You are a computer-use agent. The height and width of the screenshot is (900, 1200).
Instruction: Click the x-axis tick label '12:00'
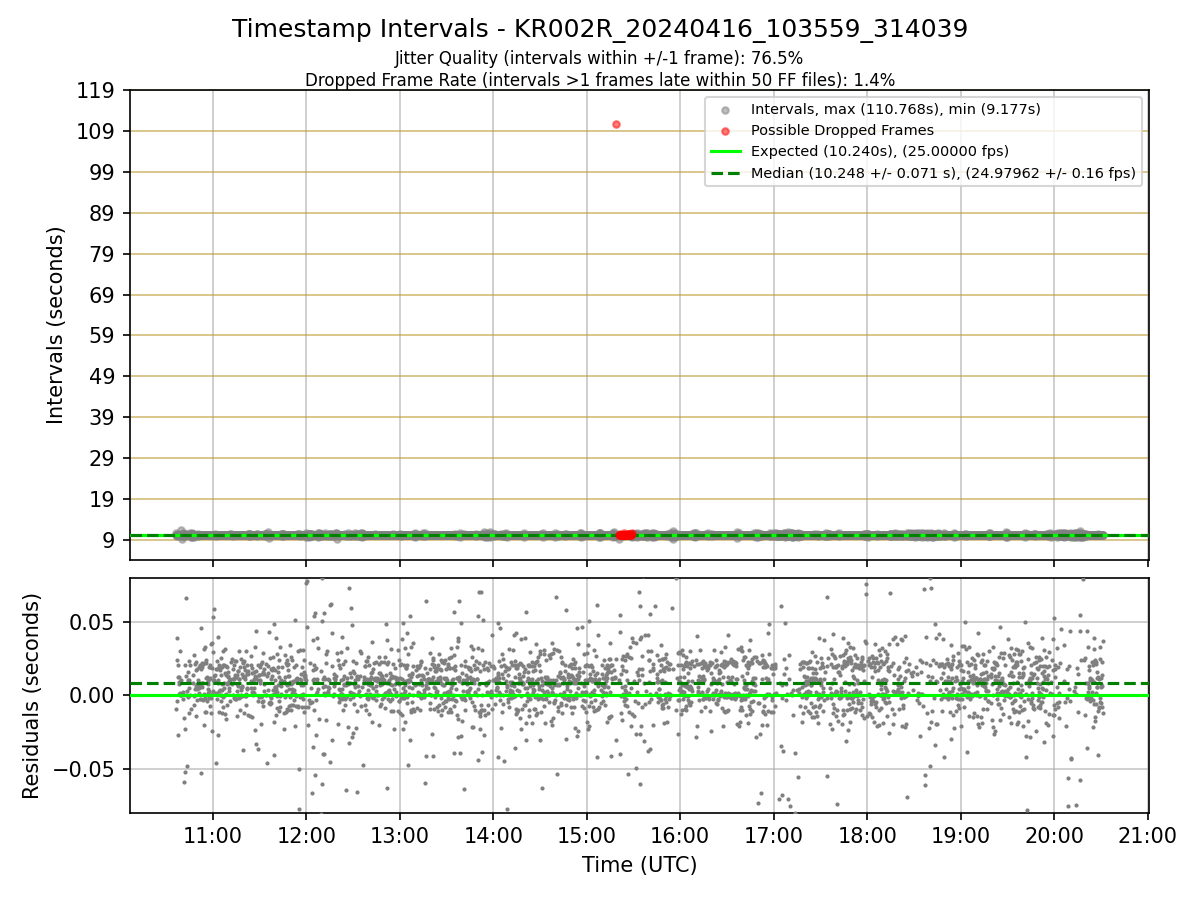[x=306, y=835]
